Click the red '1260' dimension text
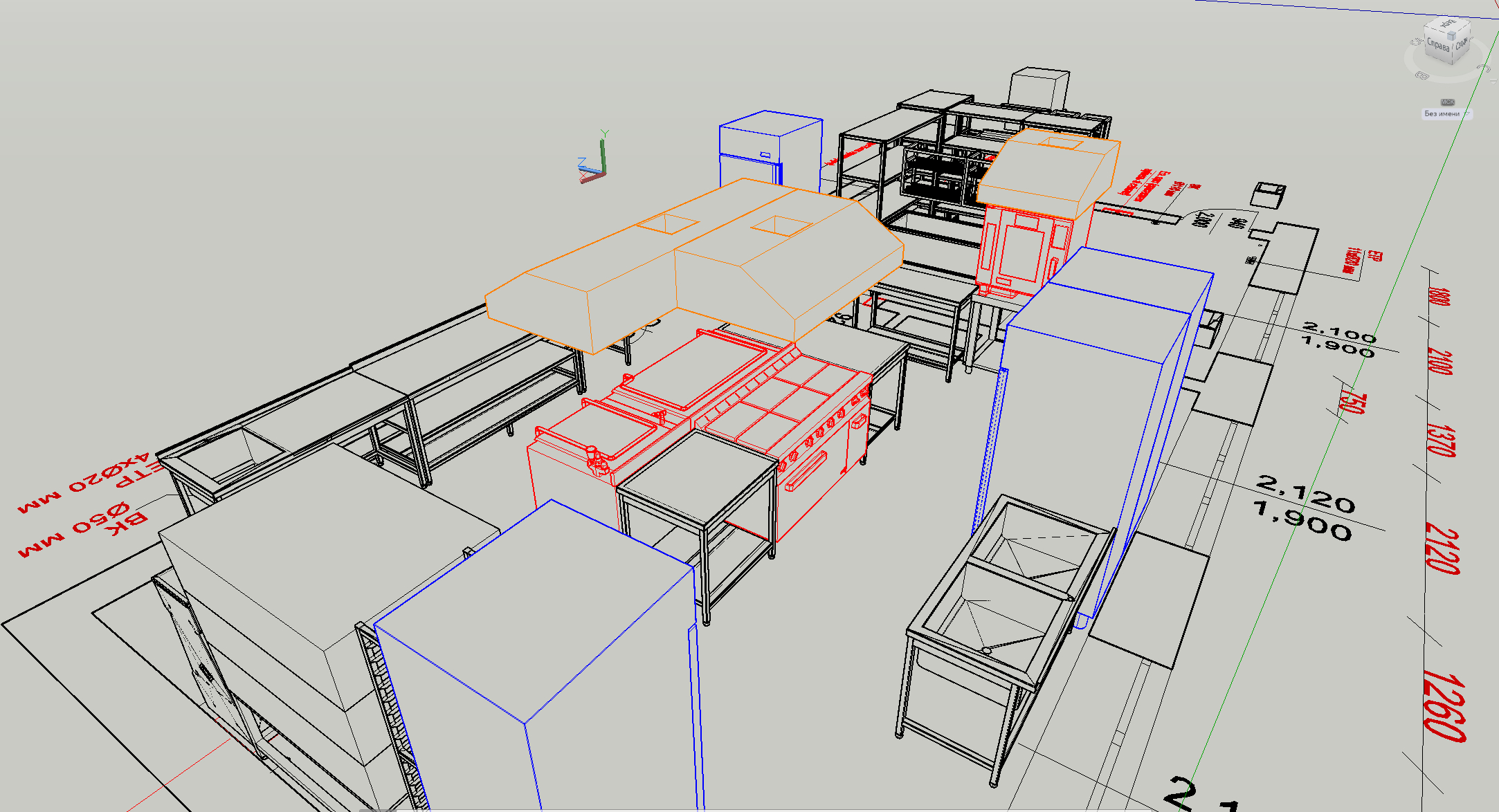Viewport: 1499px width, 812px height. tap(1444, 705)
